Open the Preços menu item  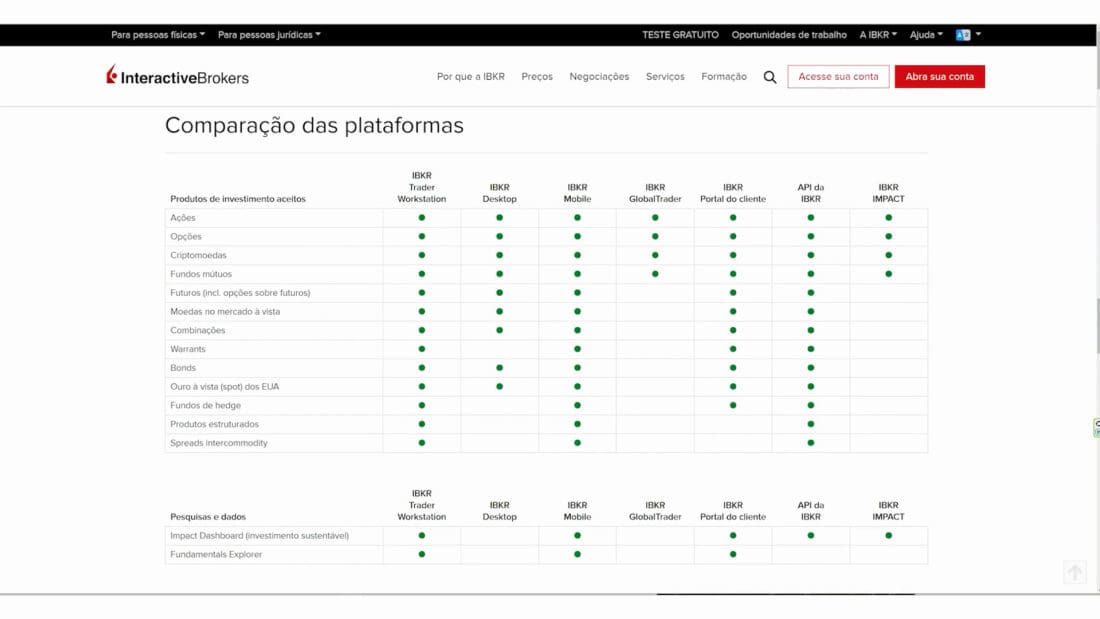coord(537,77)
